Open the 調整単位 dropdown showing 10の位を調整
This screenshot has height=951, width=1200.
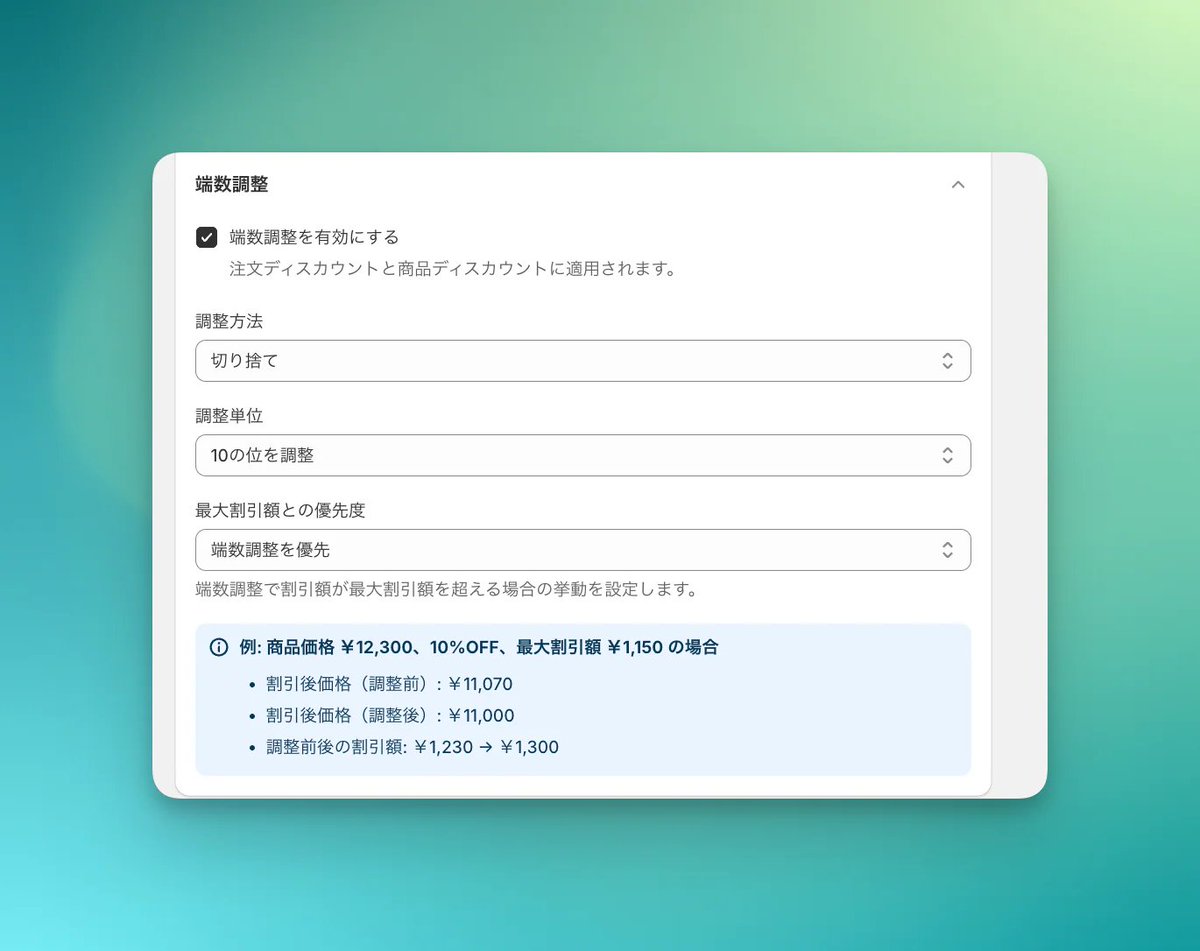pyautogui.click(x=583, y=455)
